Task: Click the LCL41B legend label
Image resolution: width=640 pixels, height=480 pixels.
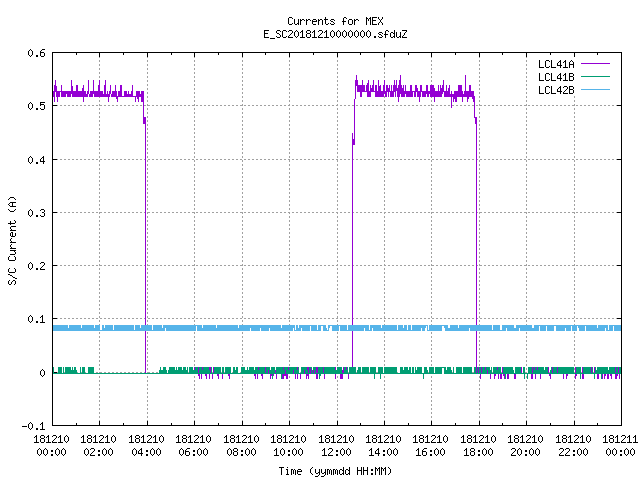Action: (556, 77)
